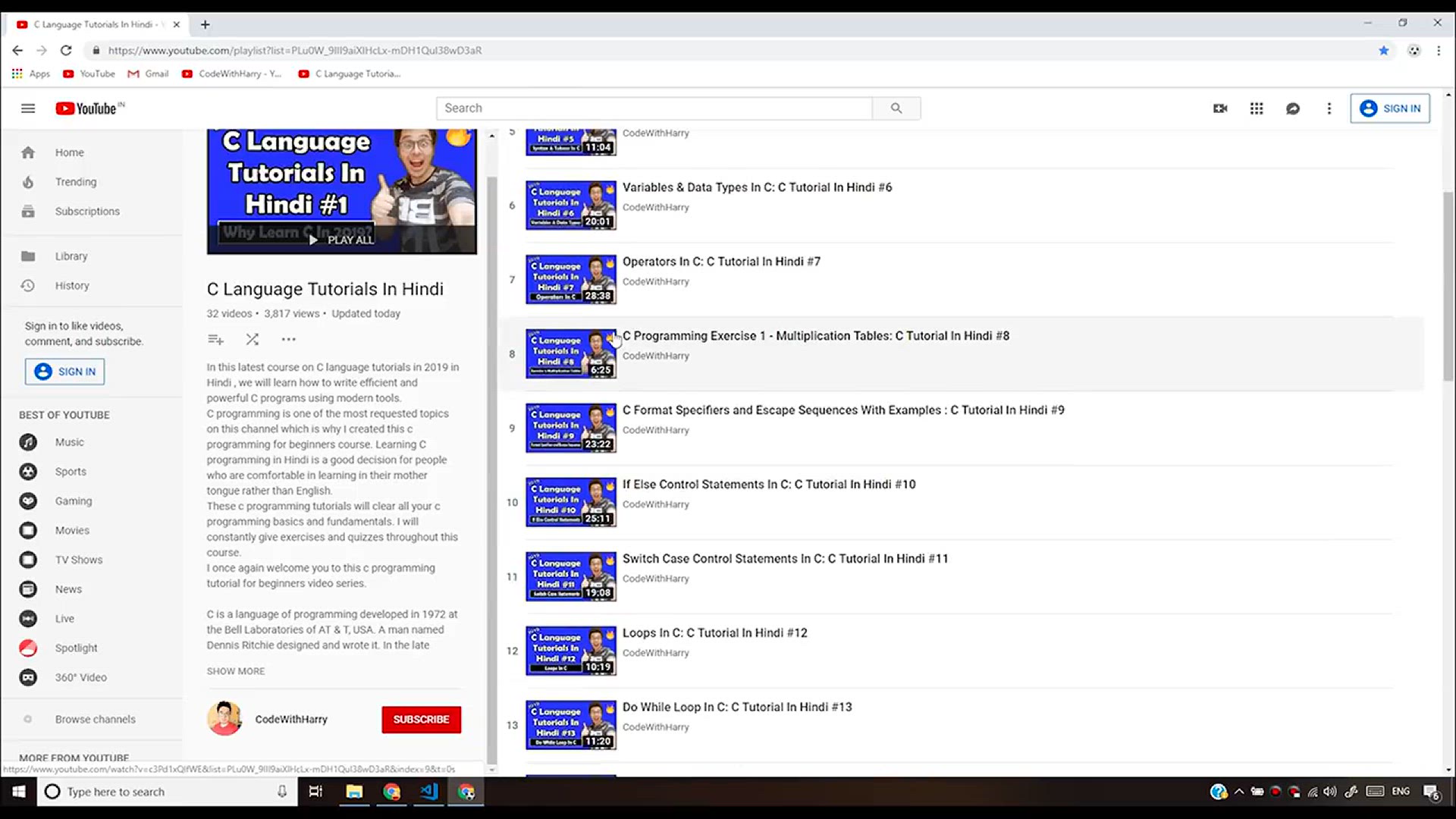Viewport: 1456px width, 819px height.
Task: Open the Spotlight channel icon
Action: point(28,648)
